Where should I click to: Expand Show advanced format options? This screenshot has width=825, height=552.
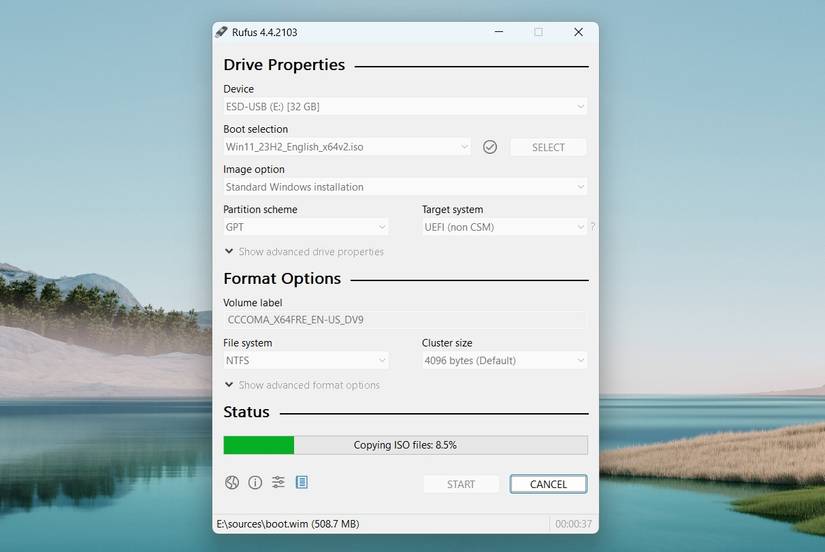coord(302,385)
